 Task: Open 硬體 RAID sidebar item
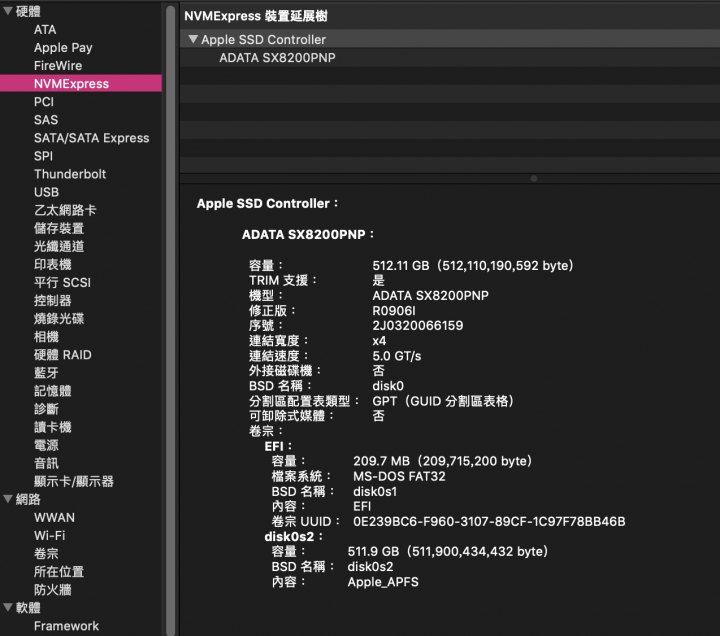tap(62, 355)
